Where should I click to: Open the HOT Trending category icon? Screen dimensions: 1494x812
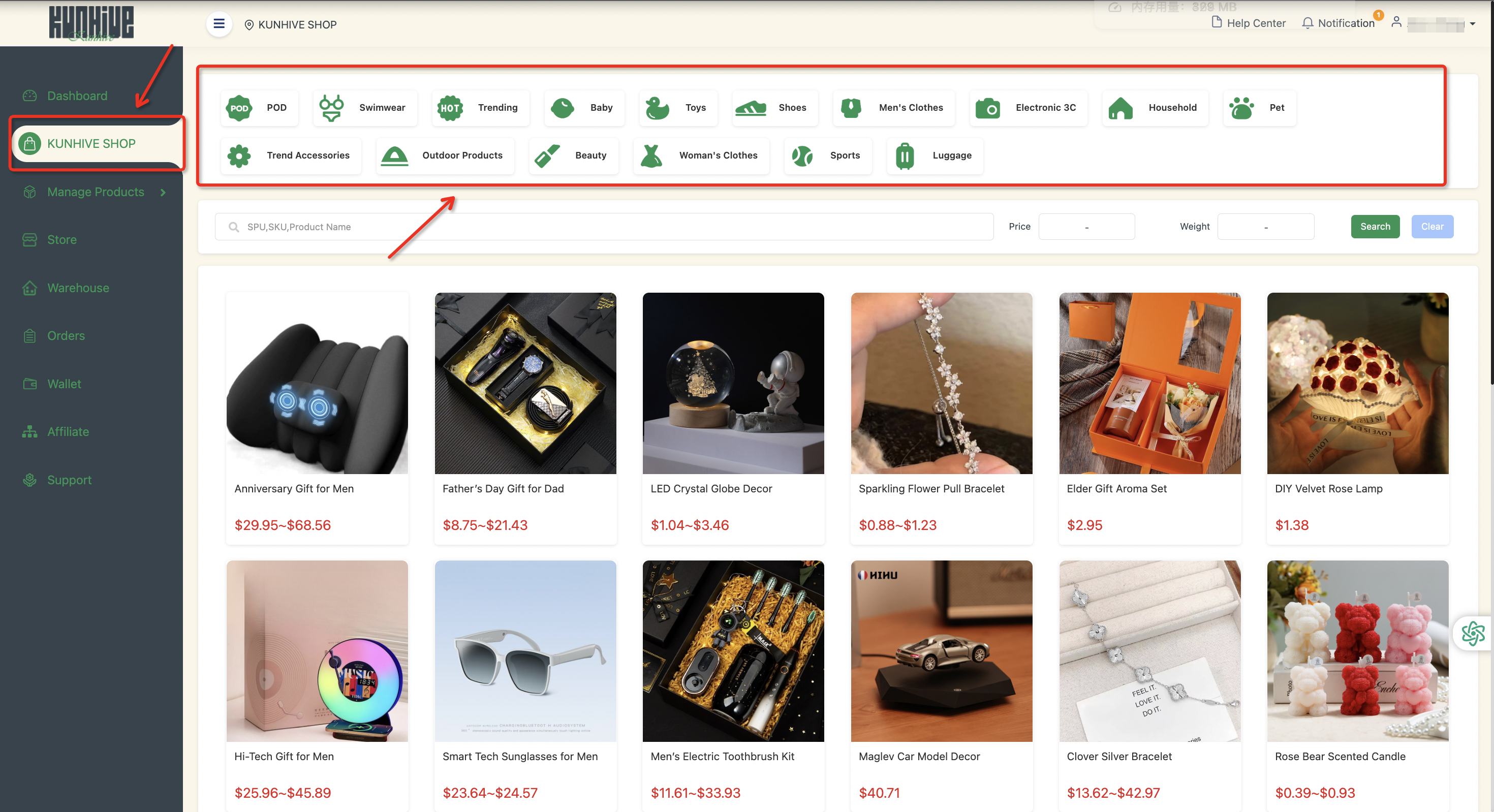click(450, 108)
